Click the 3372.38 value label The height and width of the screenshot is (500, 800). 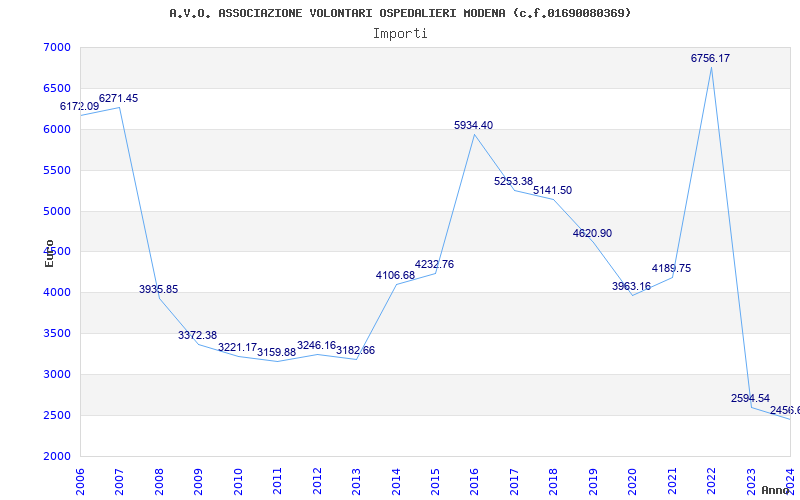tap(197, 335)
